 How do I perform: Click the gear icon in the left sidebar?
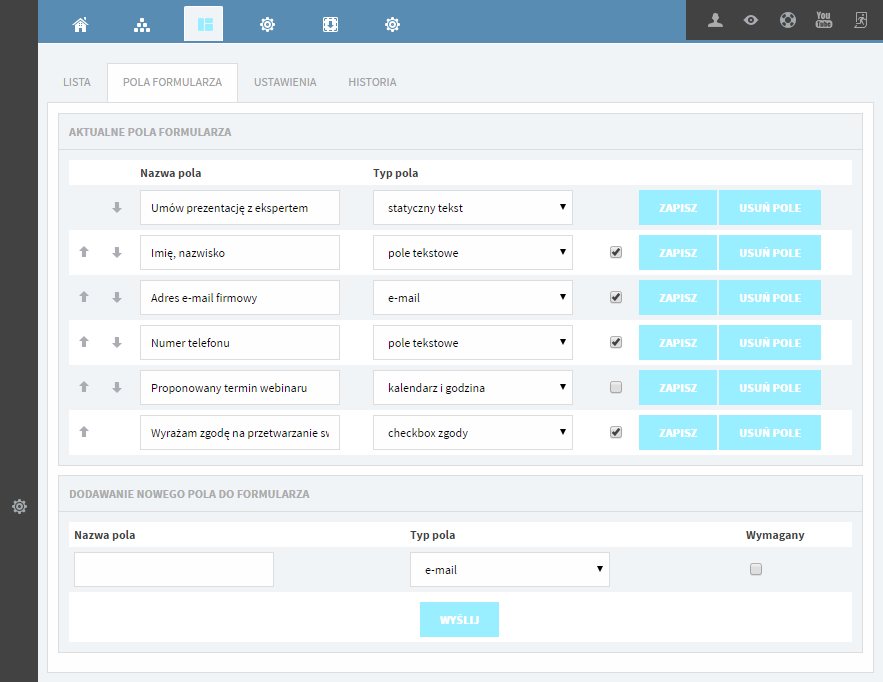[19, 506]
